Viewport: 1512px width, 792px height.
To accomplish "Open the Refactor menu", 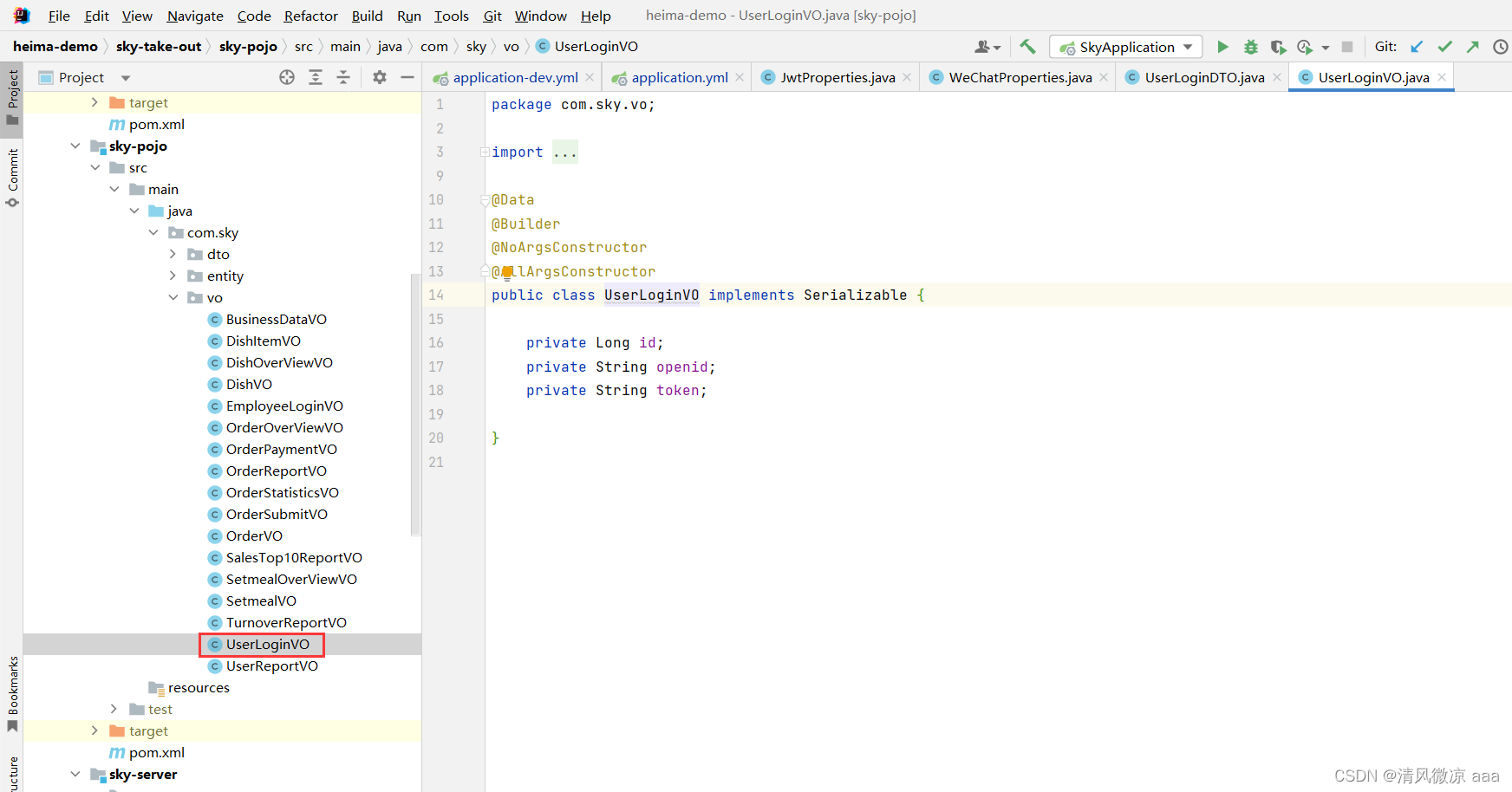I will click(x=310, y=16).
